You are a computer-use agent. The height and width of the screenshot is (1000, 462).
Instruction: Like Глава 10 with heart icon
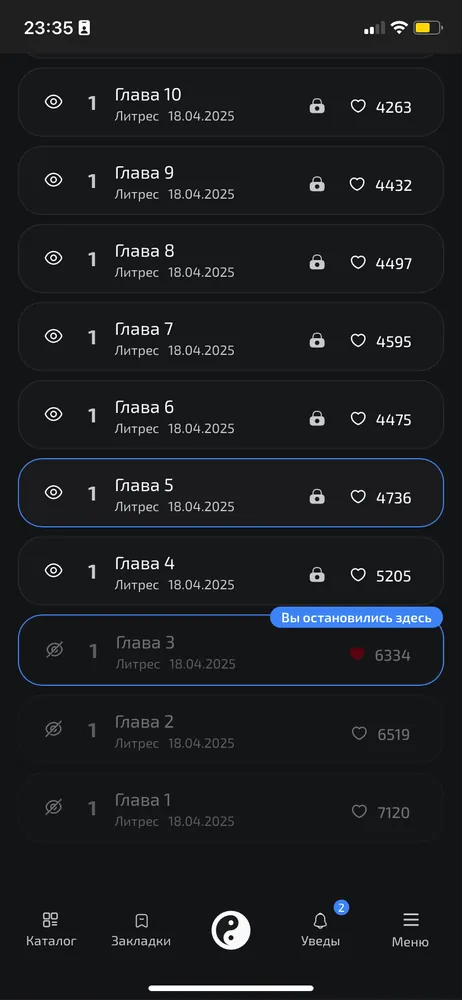[358, 106]
